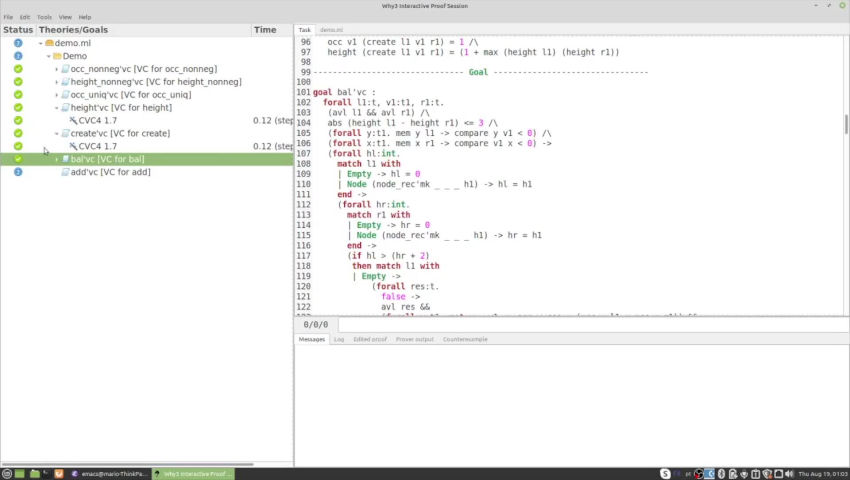Screen dimensions: 850x480
Task: Switch to the demo.ml source tab
Action: click(x=331, y=30)
